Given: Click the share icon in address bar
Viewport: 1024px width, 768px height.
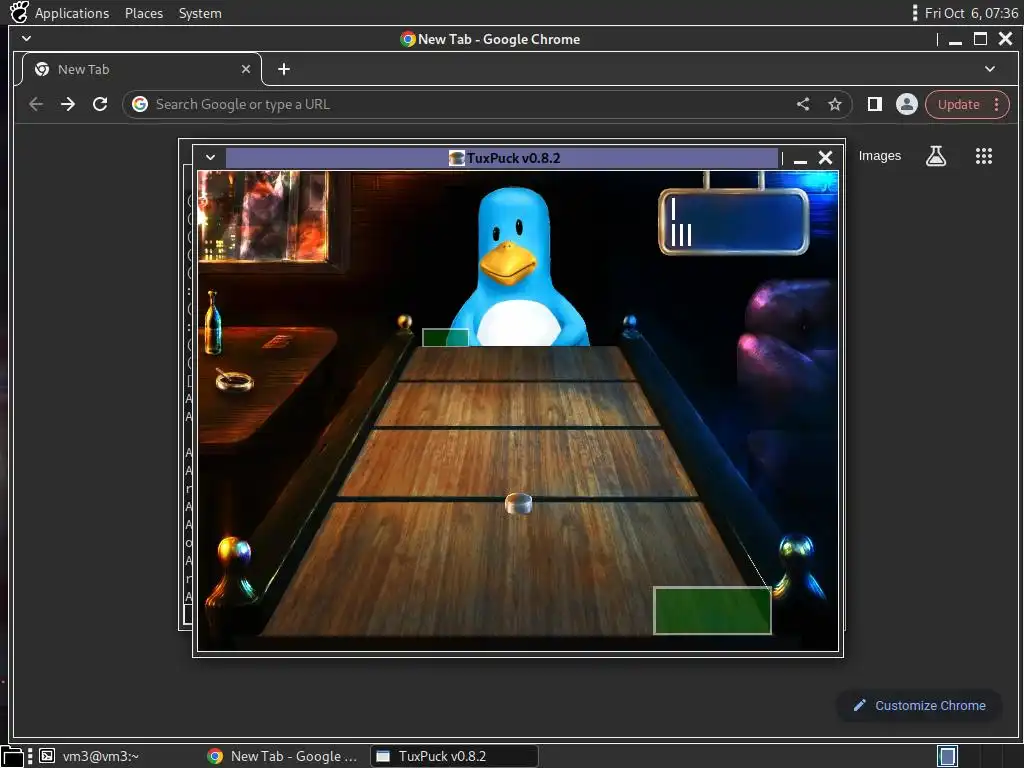Looking at the screenshot, I should 803,104.
